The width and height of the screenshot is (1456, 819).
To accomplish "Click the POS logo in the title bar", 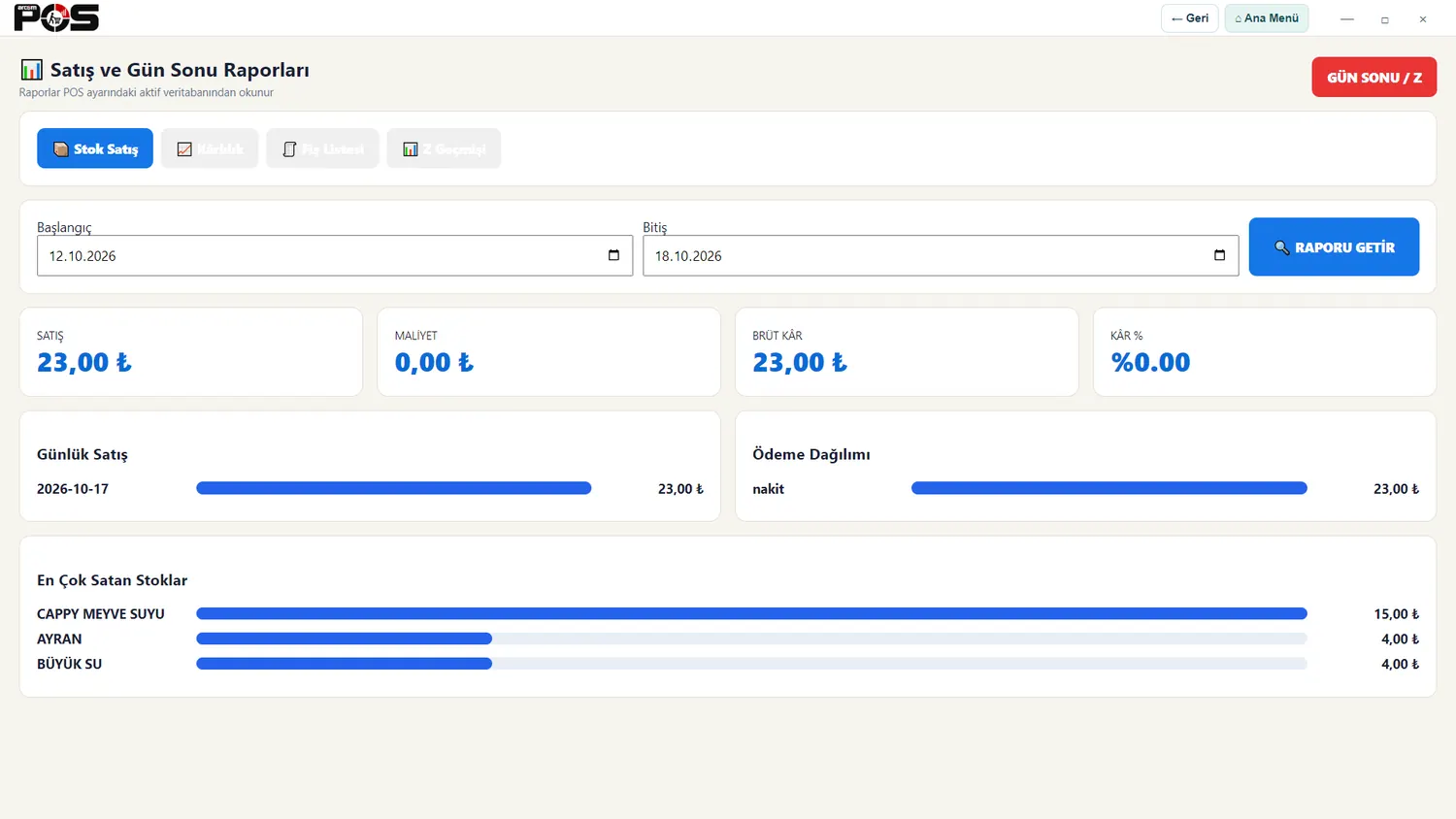I will coord(56,17).
